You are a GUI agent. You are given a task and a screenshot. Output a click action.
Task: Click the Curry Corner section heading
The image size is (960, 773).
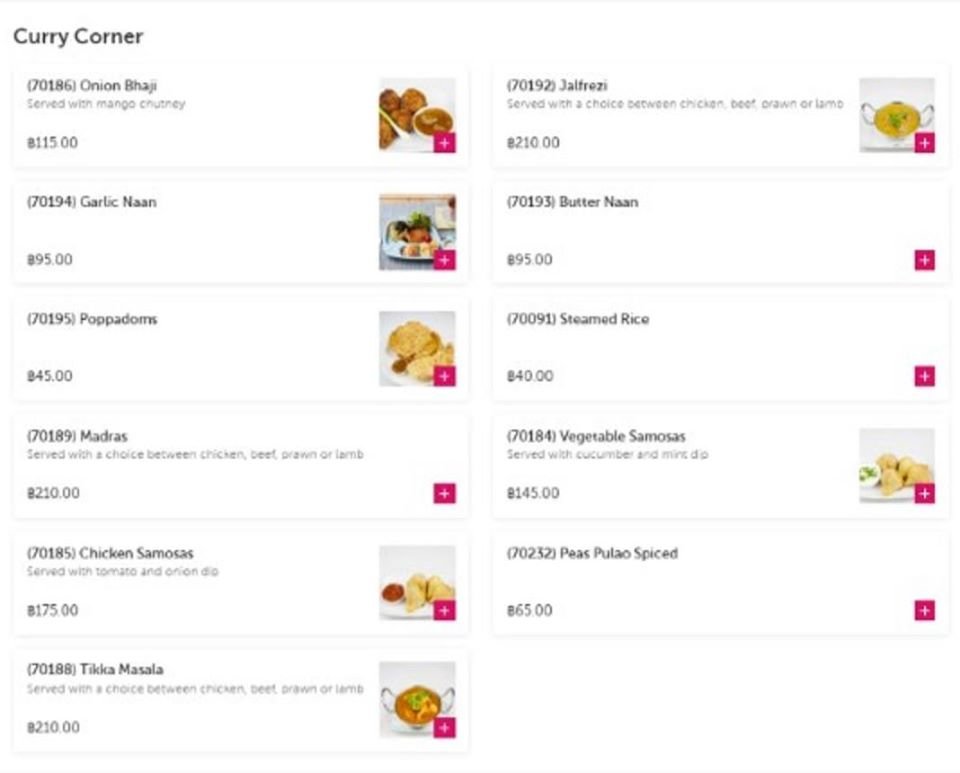(78, 36)
